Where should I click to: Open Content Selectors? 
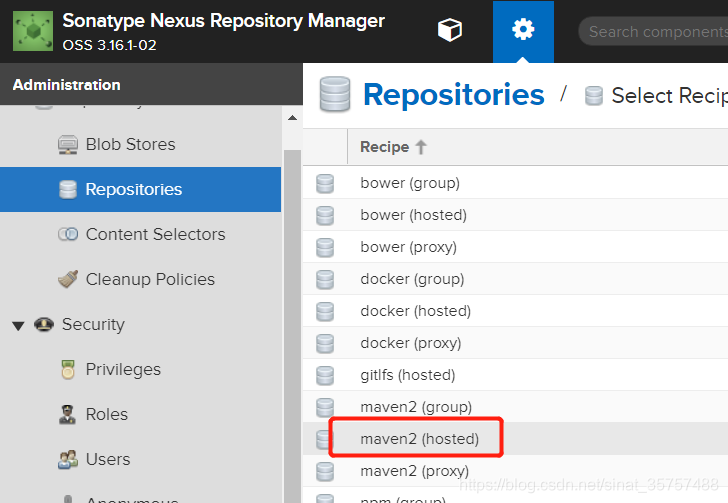tap(156, 235)
